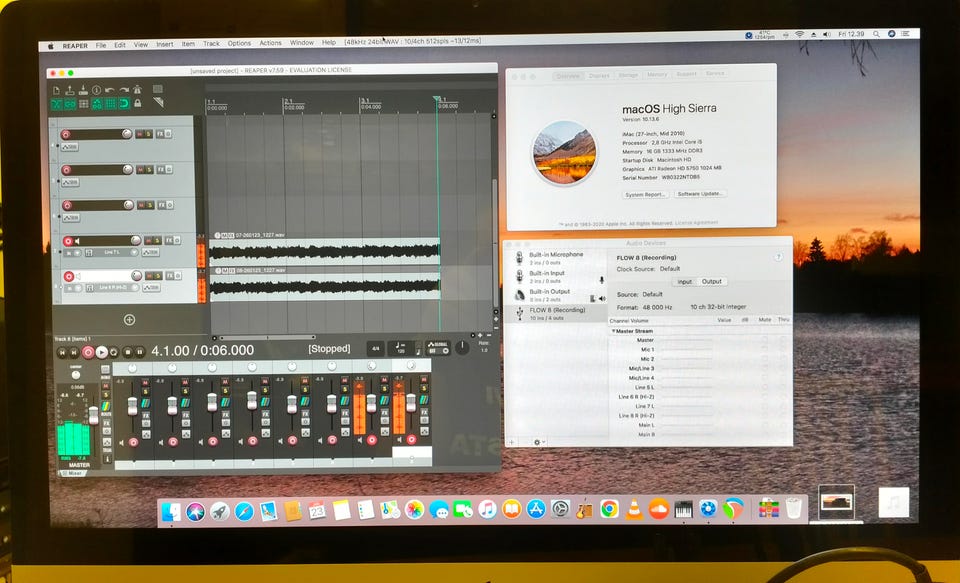Mute the master track in mixer

[106, 386]
